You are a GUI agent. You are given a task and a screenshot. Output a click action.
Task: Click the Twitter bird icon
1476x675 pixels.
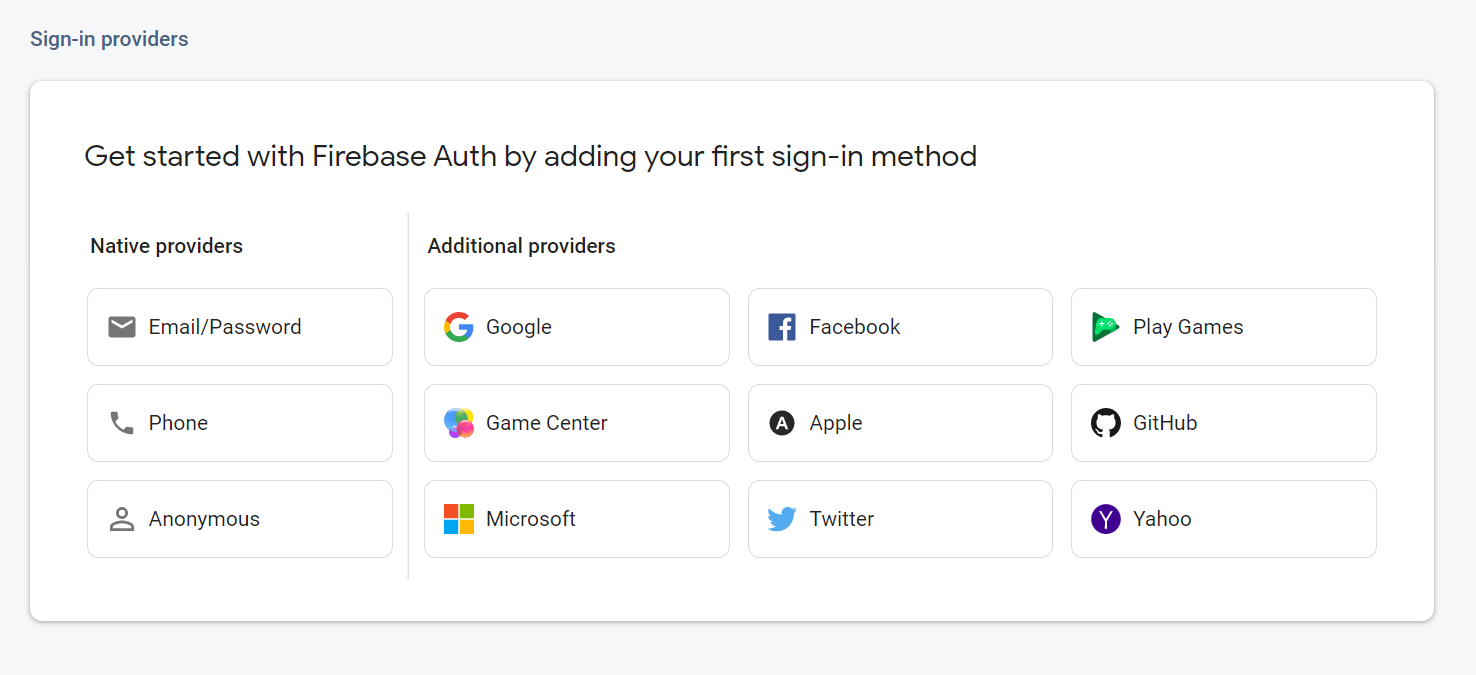pos(781,518)
